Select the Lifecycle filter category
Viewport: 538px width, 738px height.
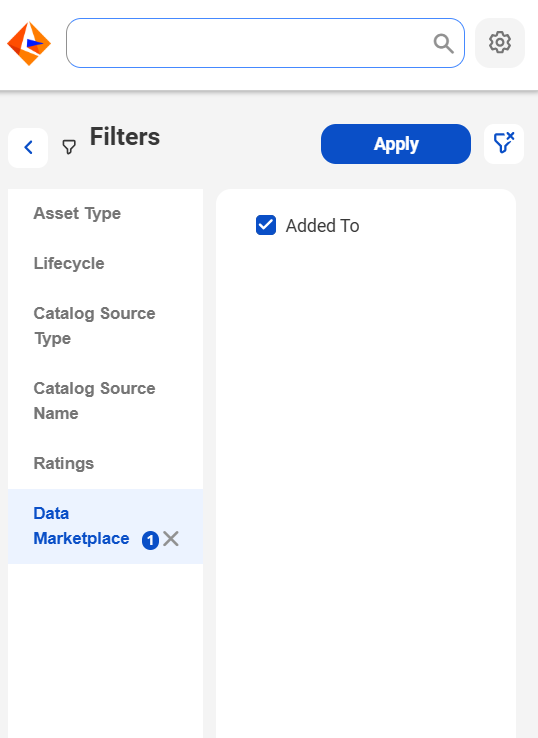pos(105,264)
